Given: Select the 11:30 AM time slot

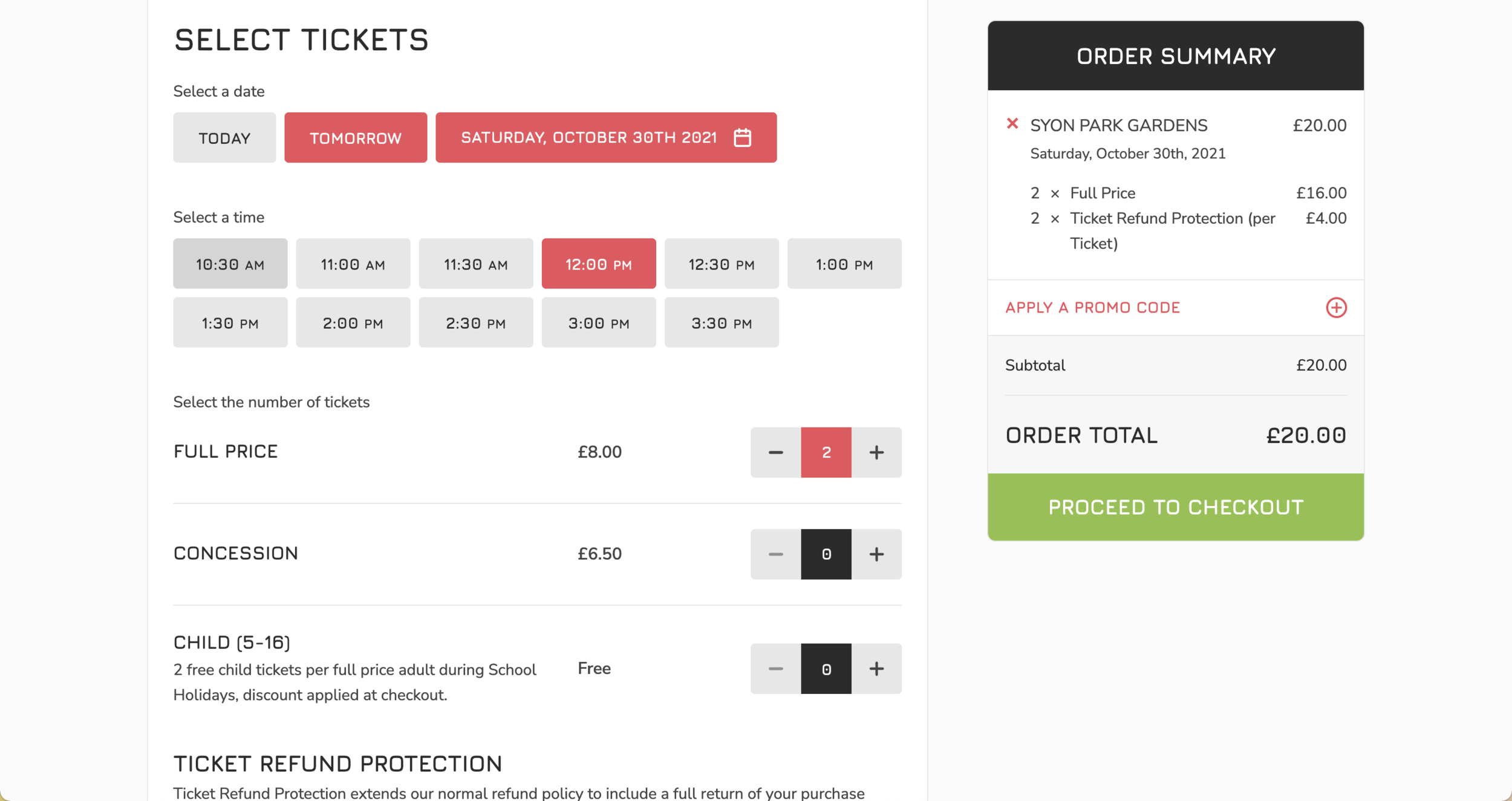Looking at the screenshot, I should [x=475, y=264].
